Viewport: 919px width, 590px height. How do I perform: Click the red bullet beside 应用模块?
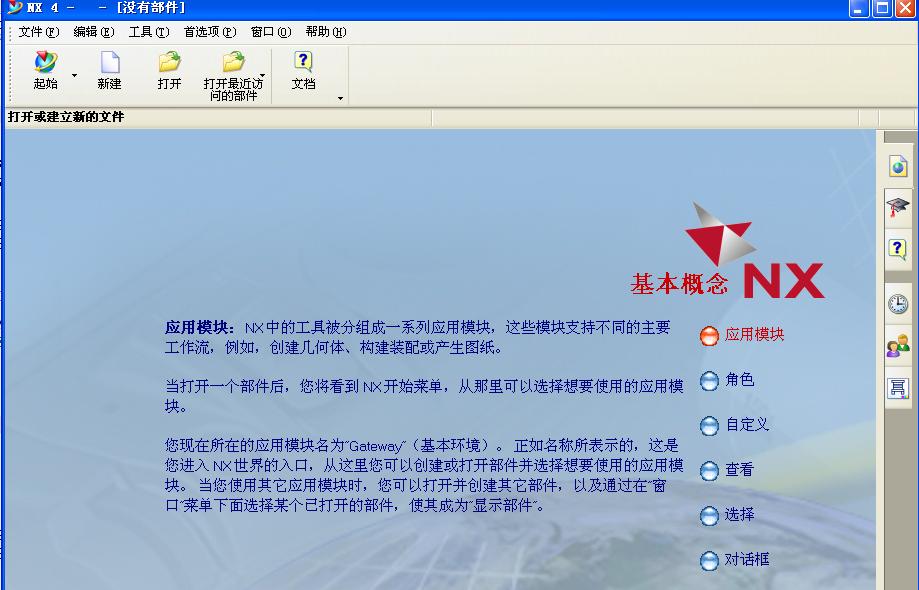709,336
